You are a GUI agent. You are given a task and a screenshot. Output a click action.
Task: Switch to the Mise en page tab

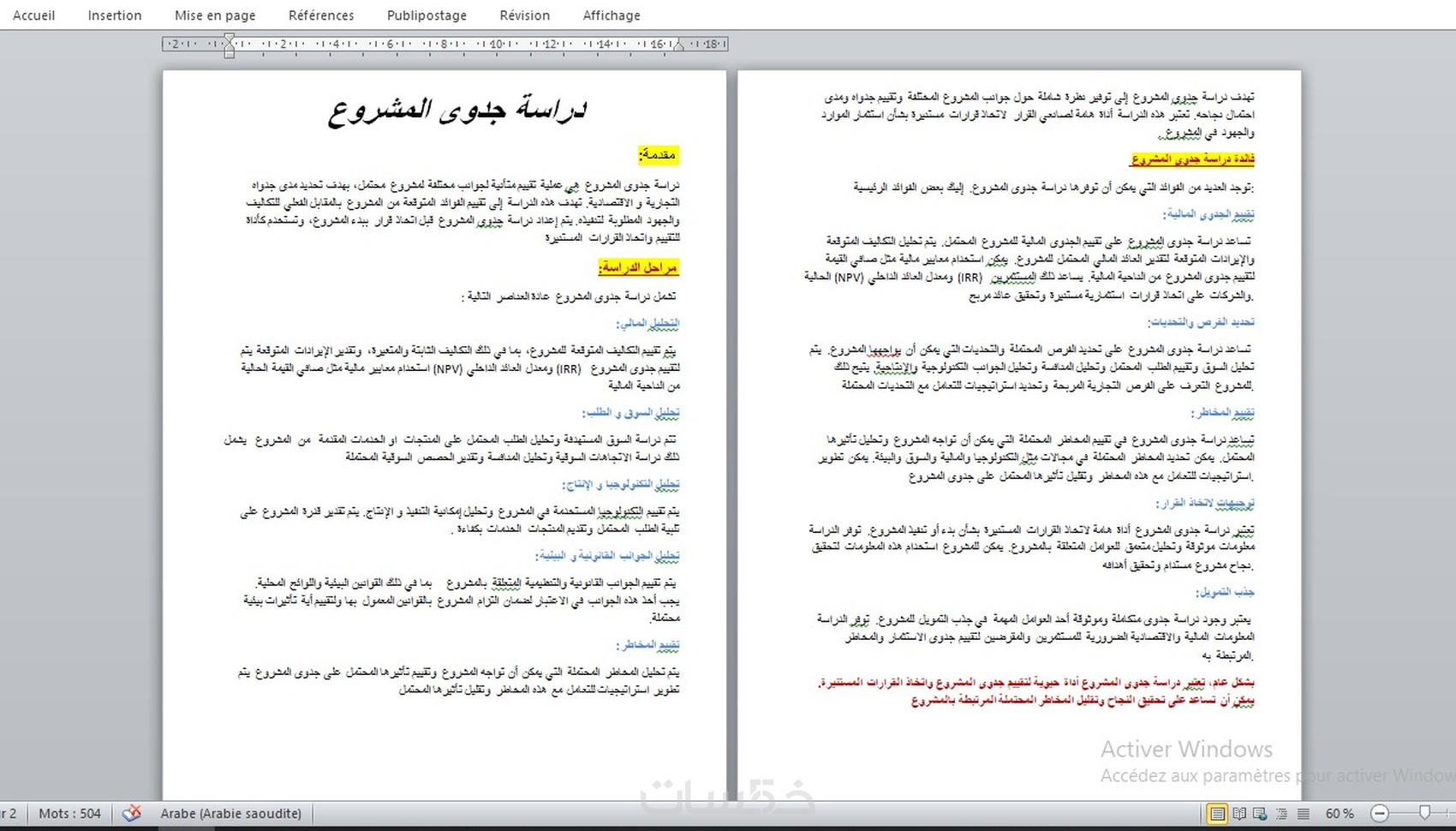pyautogui.click(x=215, y=15)
